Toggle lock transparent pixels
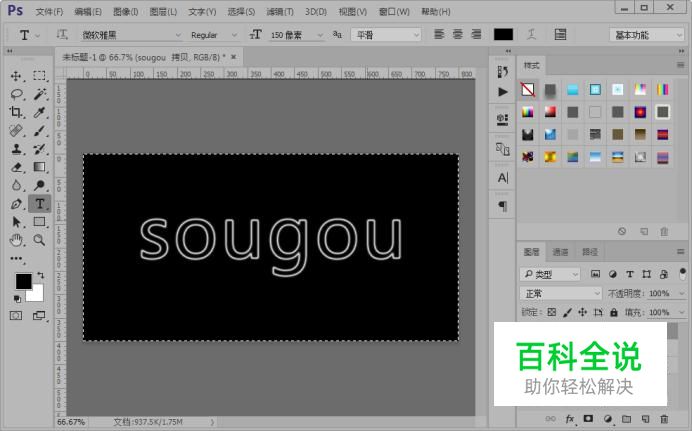This screenshot has width=692, height=431. (x=552, y=312)
